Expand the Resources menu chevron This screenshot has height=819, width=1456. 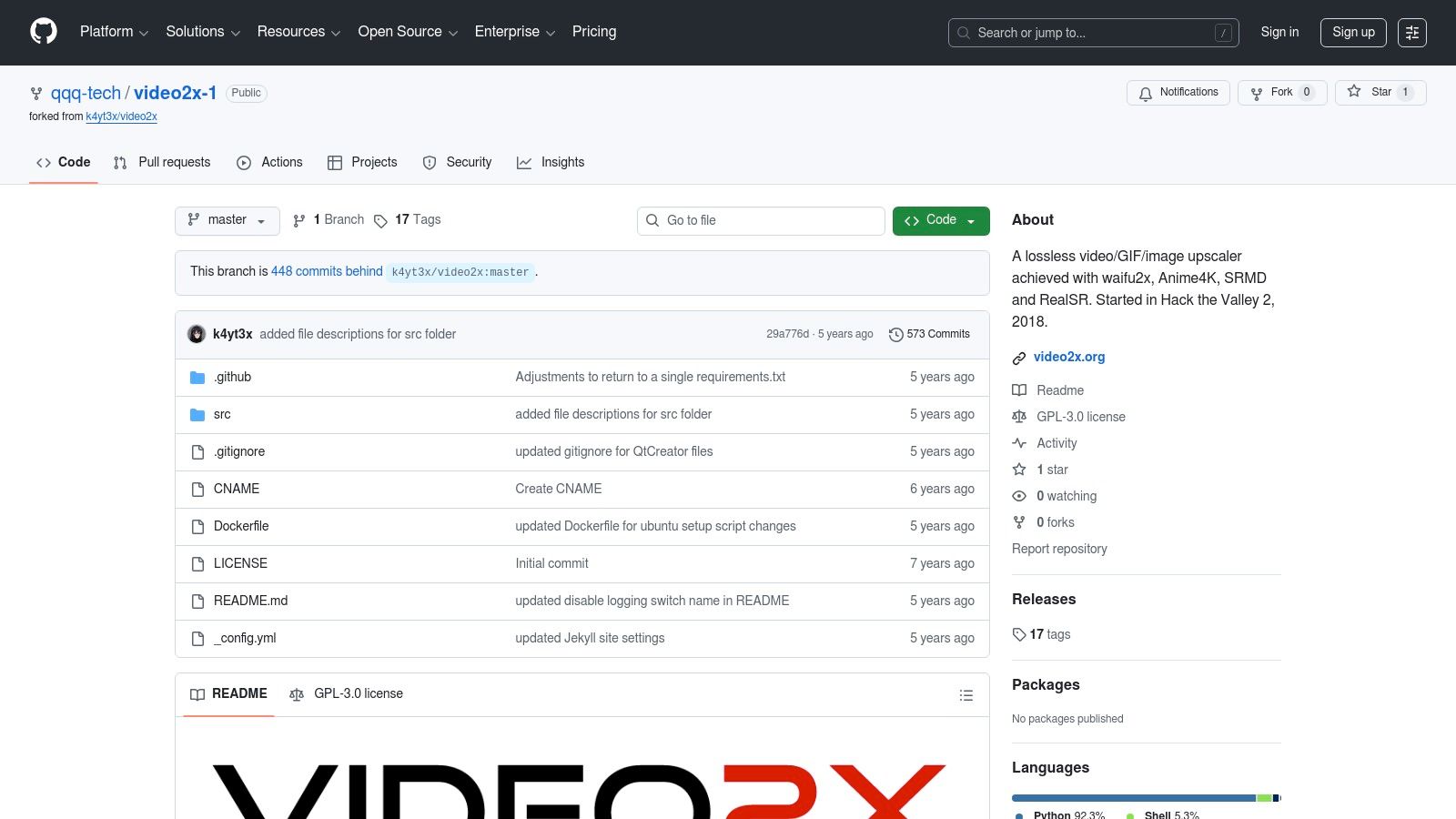tap(335, 32)
